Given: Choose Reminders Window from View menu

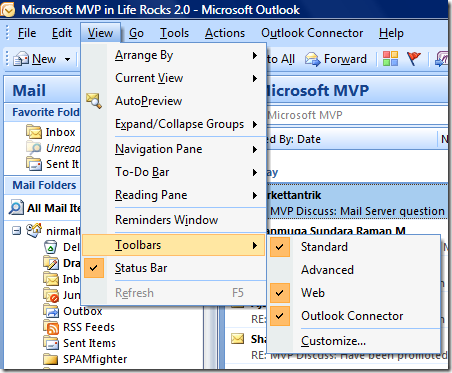Looking at the screenshot, I should pos(173,220).
